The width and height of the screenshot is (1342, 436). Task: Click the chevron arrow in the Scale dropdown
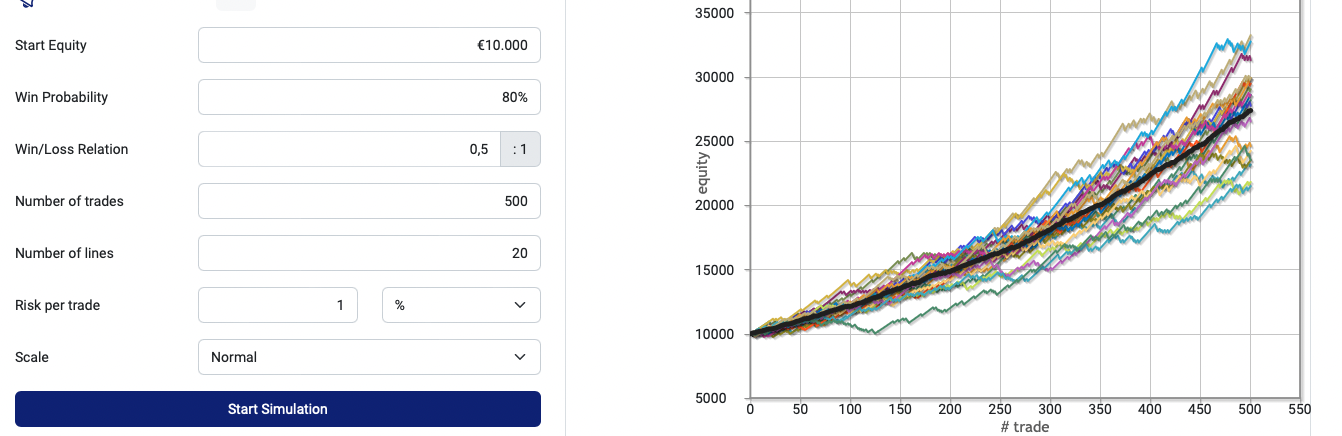(x=519, y=357)
